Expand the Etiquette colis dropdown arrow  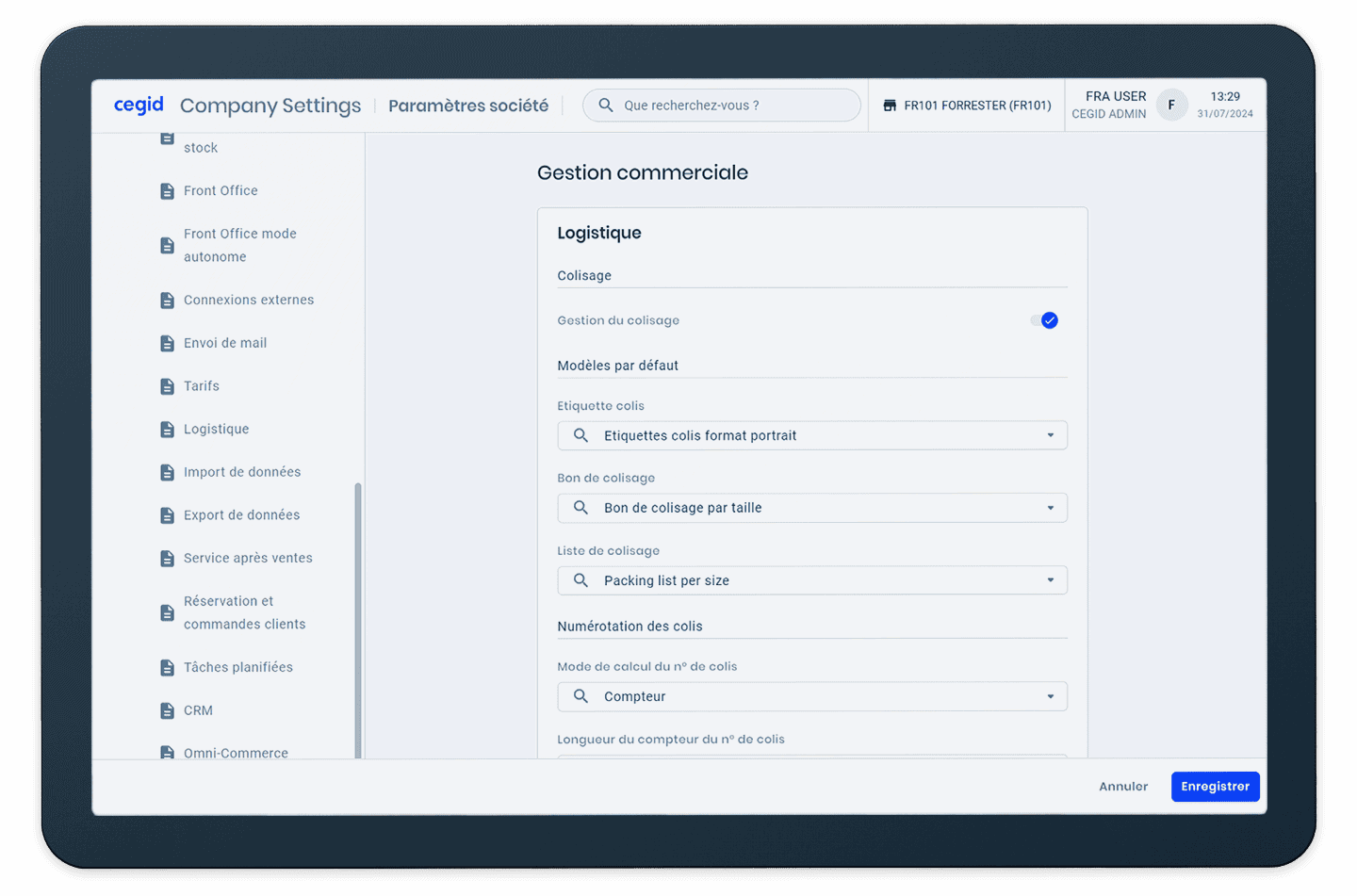1050,435
